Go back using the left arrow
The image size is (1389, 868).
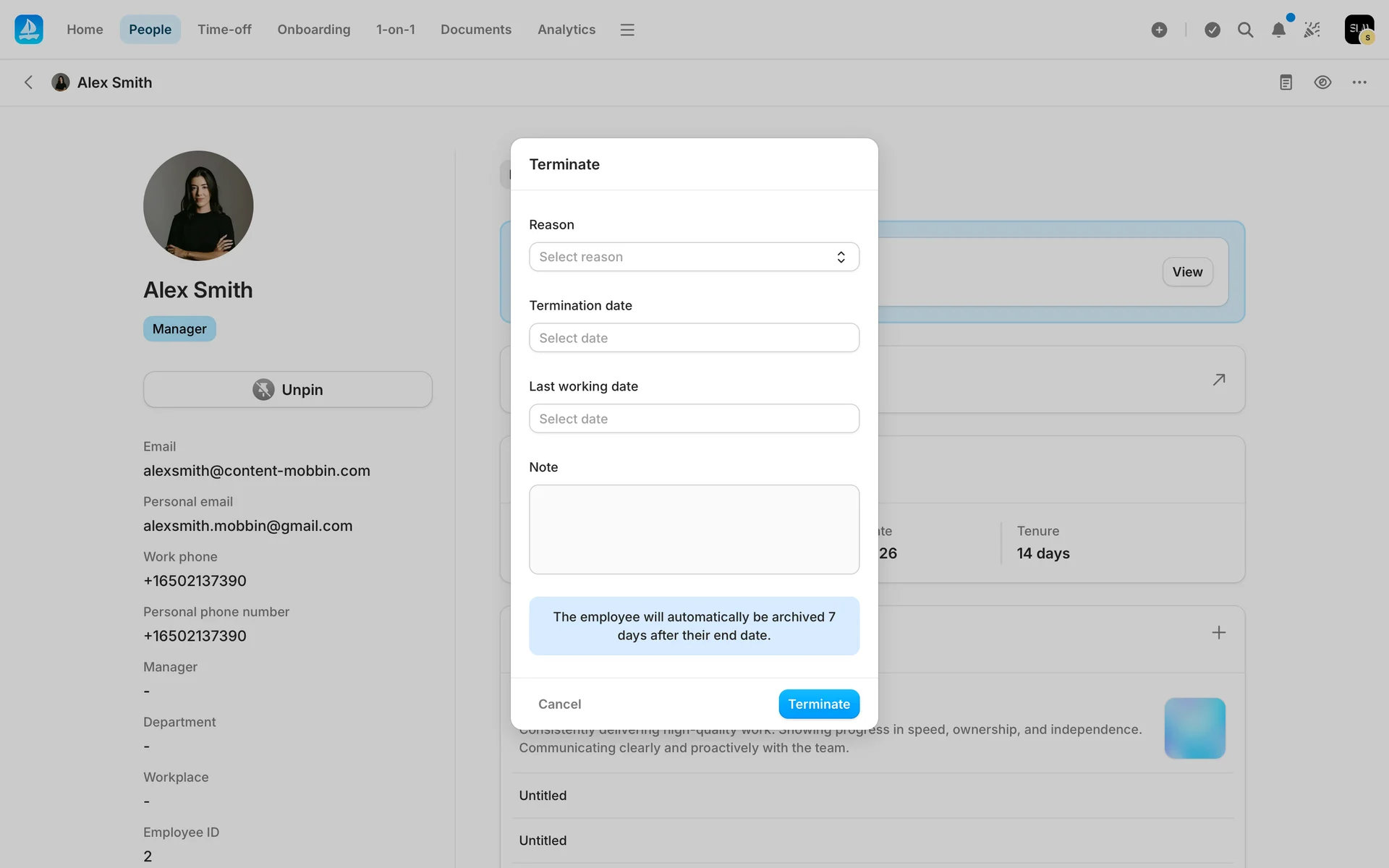coord(28,82)
